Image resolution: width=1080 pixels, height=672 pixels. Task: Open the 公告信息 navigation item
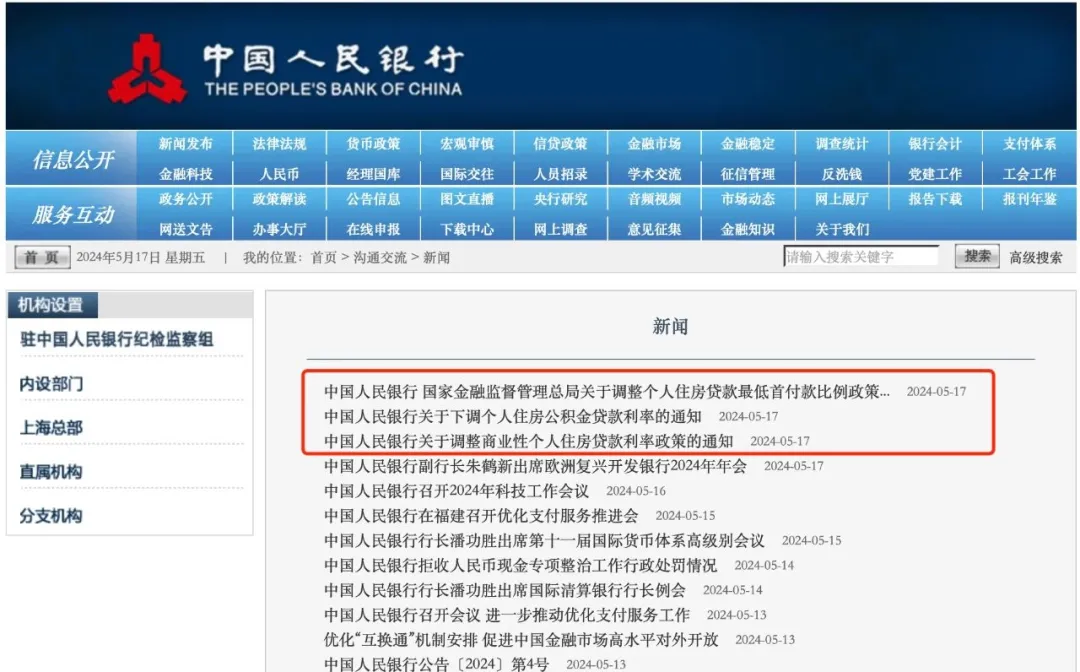point(373,199)
